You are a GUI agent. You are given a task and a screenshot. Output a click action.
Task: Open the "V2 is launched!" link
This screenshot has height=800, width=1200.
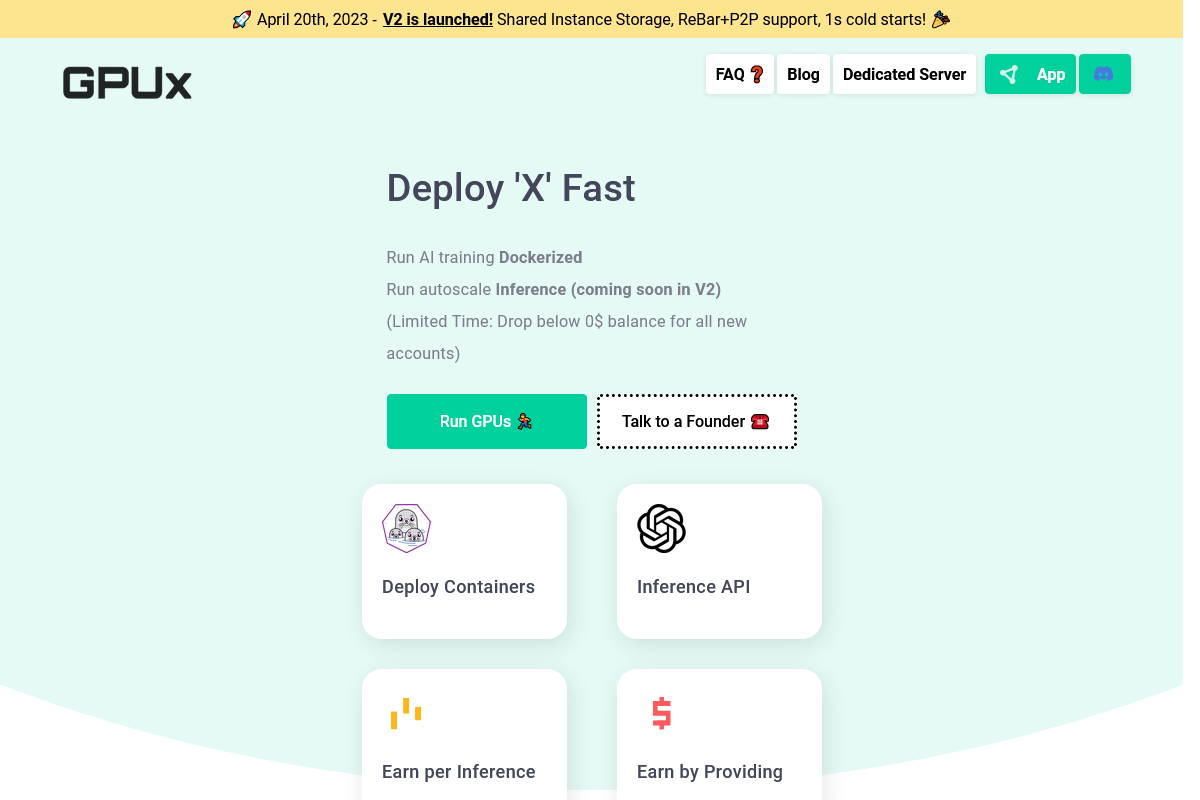437,18
